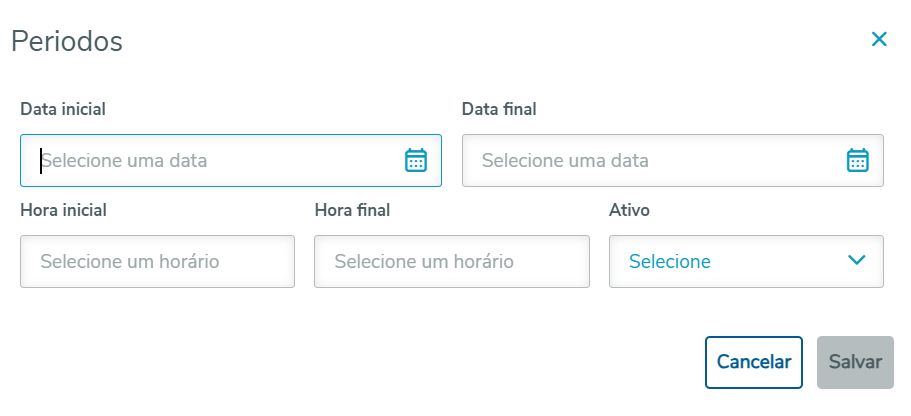Click the Selecione text in Ativo combo box

pyautogui.click(x=670, y=262)
